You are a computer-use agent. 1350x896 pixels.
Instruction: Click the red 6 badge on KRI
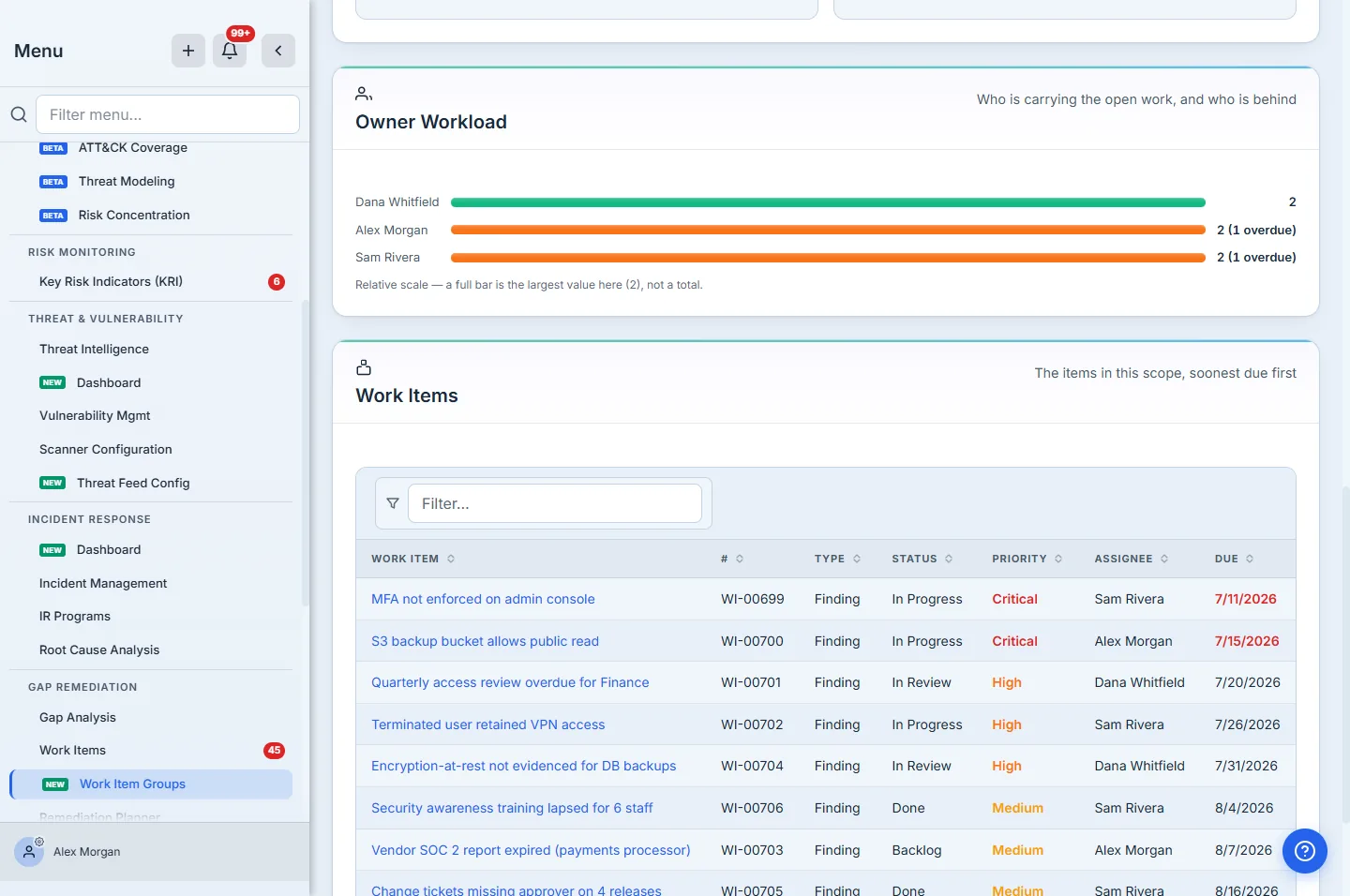(277, 282)
